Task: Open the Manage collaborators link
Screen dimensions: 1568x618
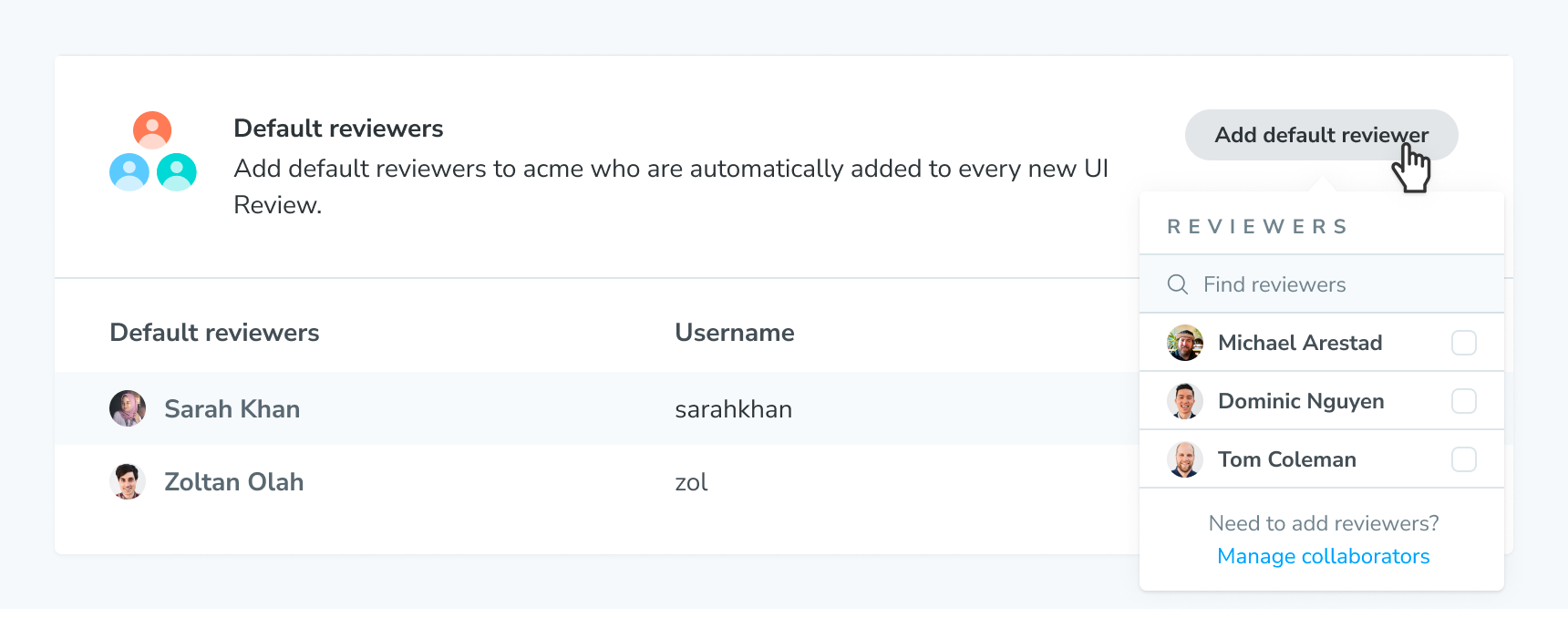Action: coord(1323,556)
